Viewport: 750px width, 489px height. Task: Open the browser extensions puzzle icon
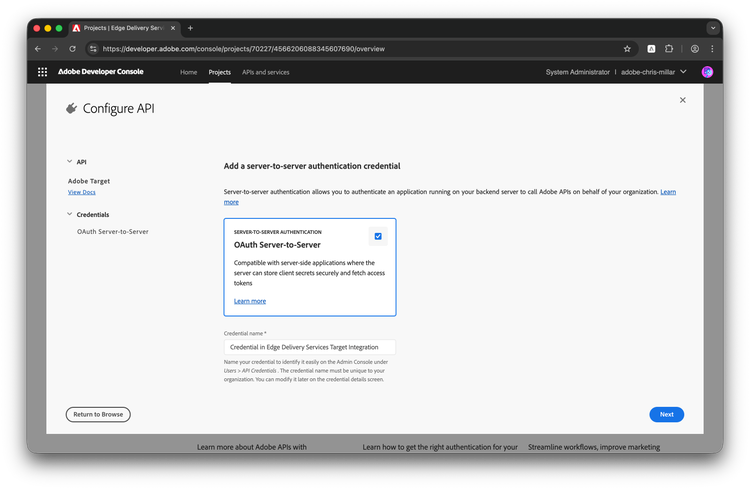[x=670, y=48]
